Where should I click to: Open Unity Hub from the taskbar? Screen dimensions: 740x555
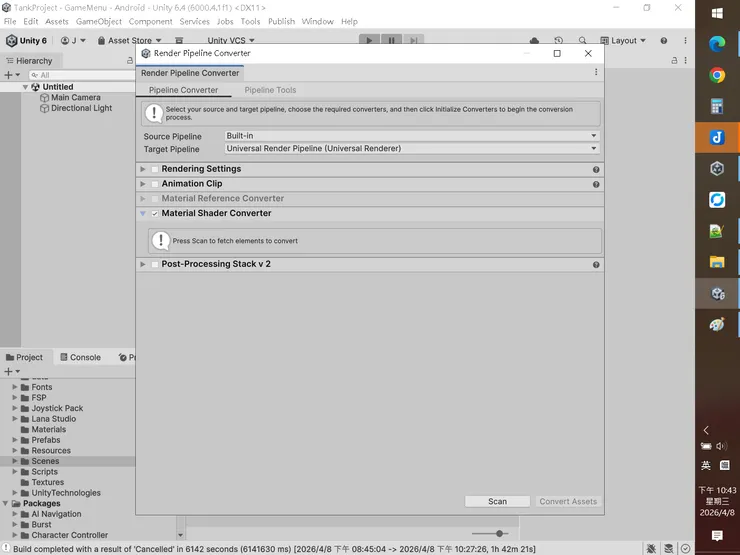(717, 168)
